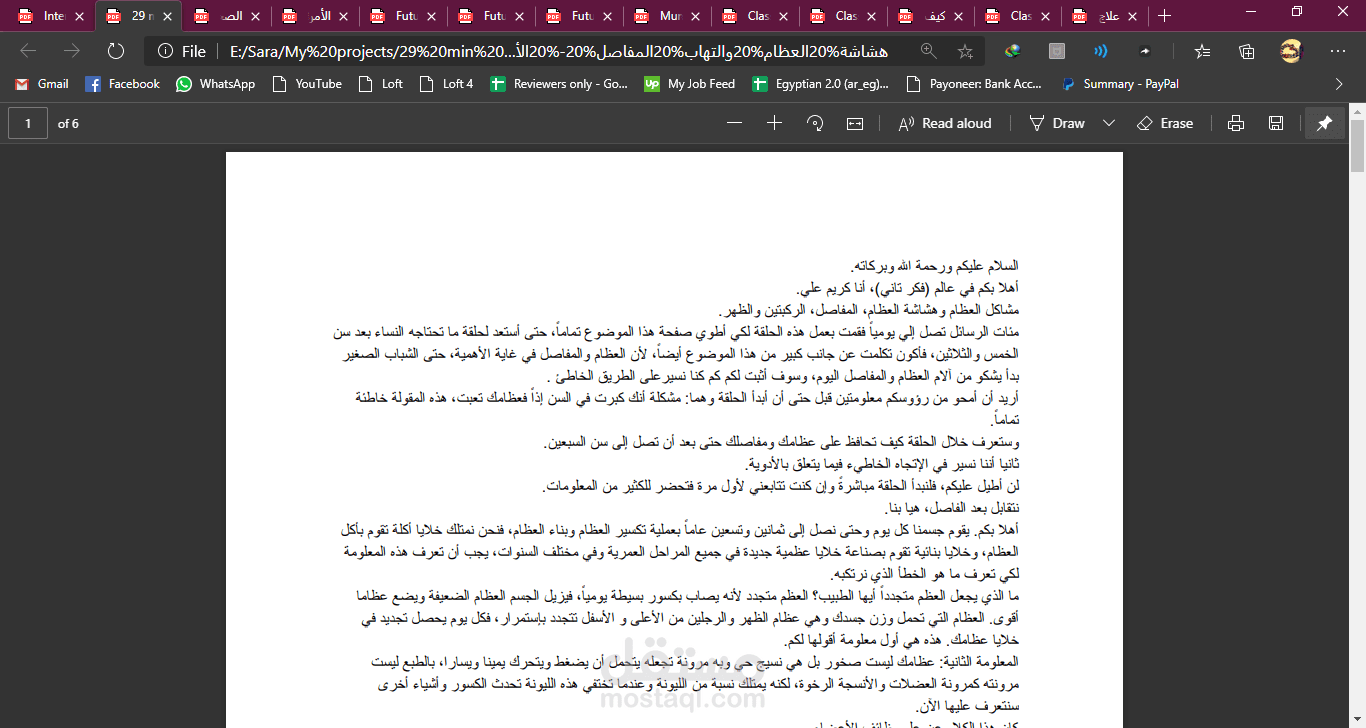This screenshot has width=1366, height=728.
Task: Open overflow bookmarks via right chevron
Action: (x=1339, y=84)
